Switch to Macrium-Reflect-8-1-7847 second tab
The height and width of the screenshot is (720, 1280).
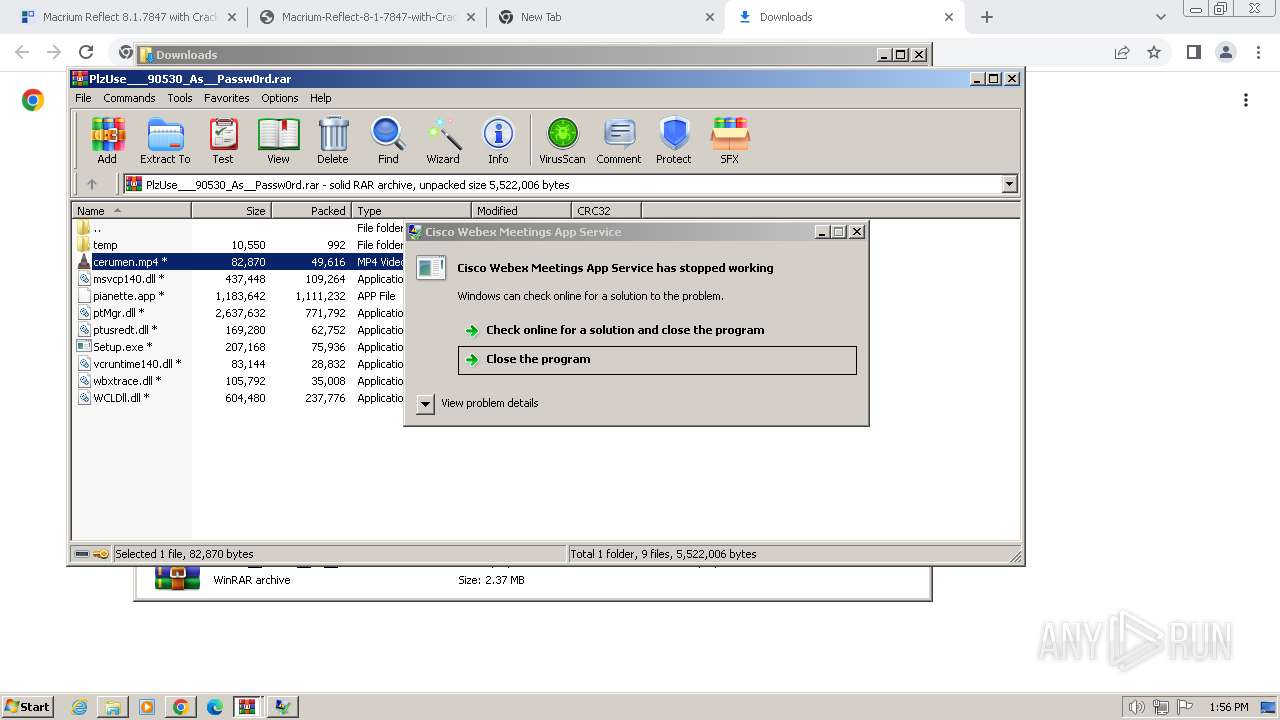coord(368,17)
